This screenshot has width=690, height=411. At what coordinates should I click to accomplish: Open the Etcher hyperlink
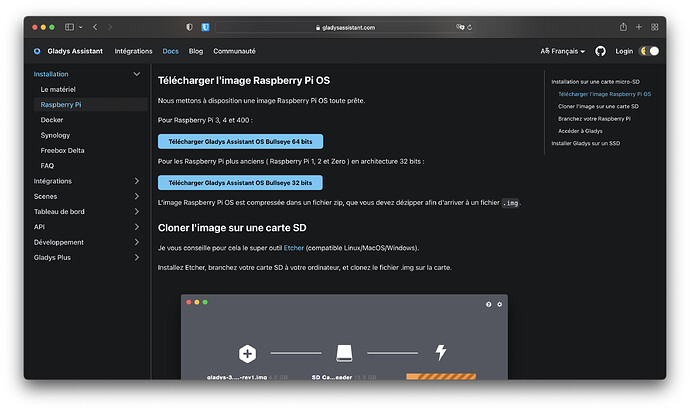click(x=294, y=248)
